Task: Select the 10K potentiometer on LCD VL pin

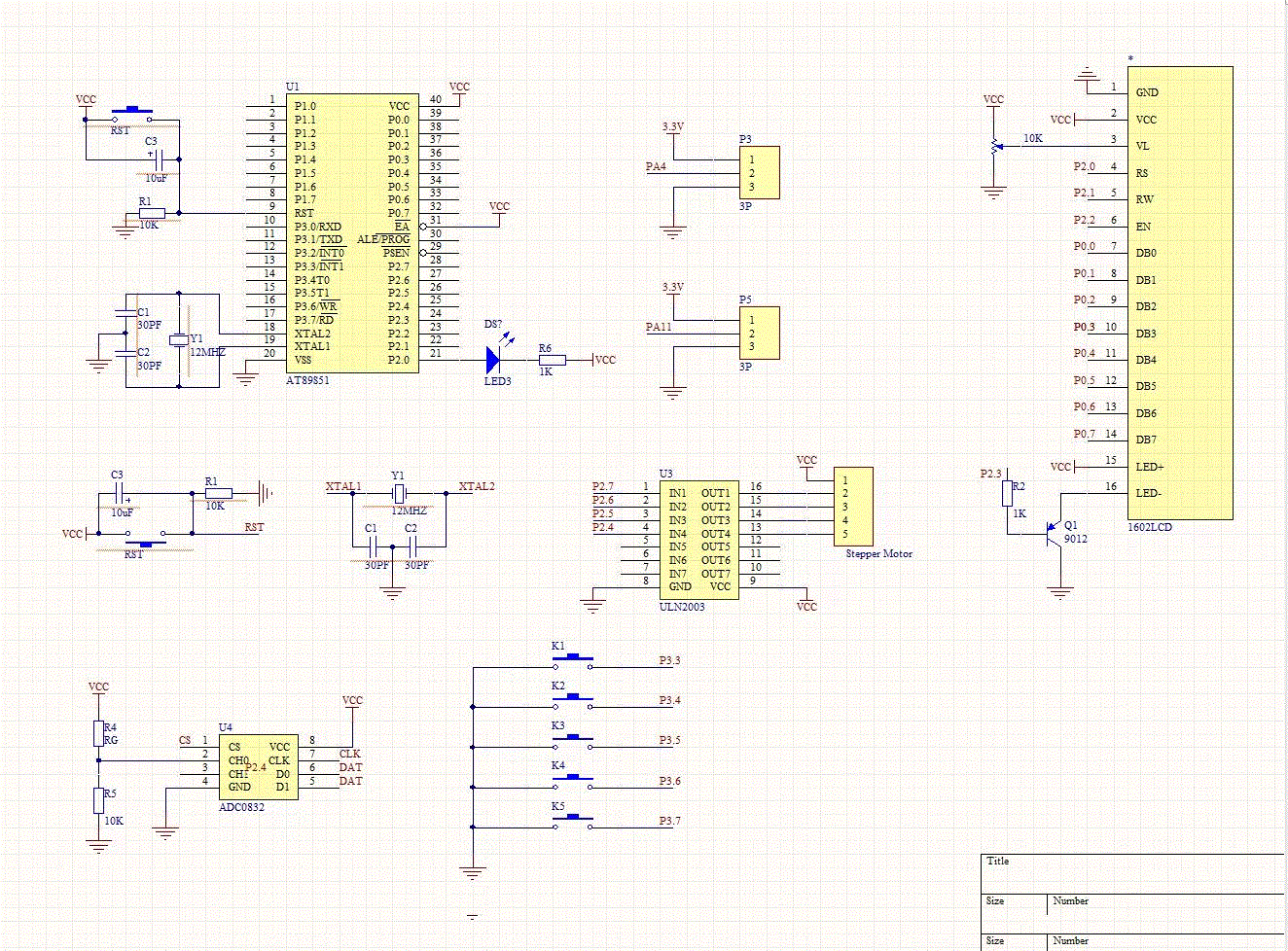Action: coord(994,147)
